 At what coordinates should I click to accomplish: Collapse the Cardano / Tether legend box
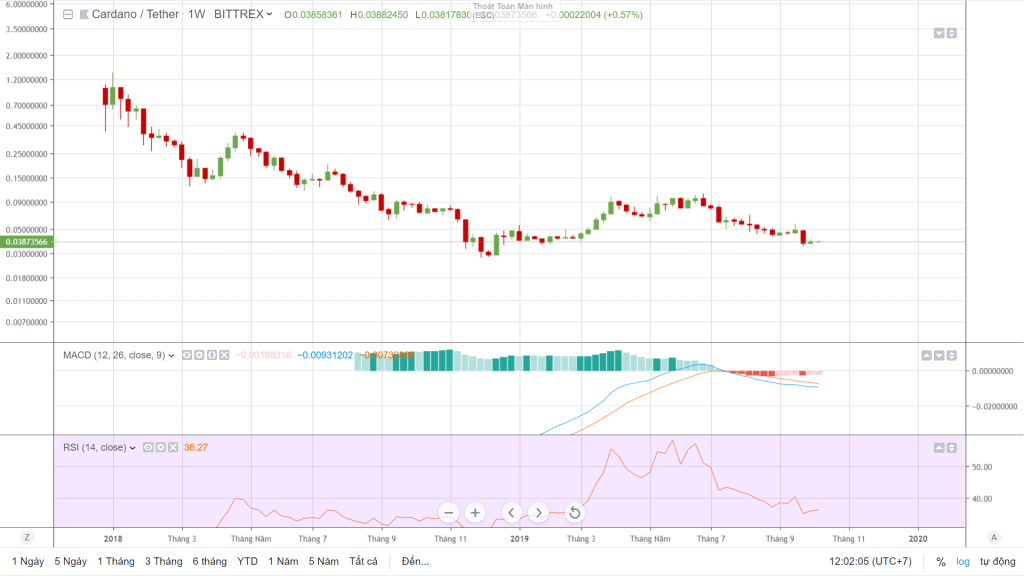[68, 16]
